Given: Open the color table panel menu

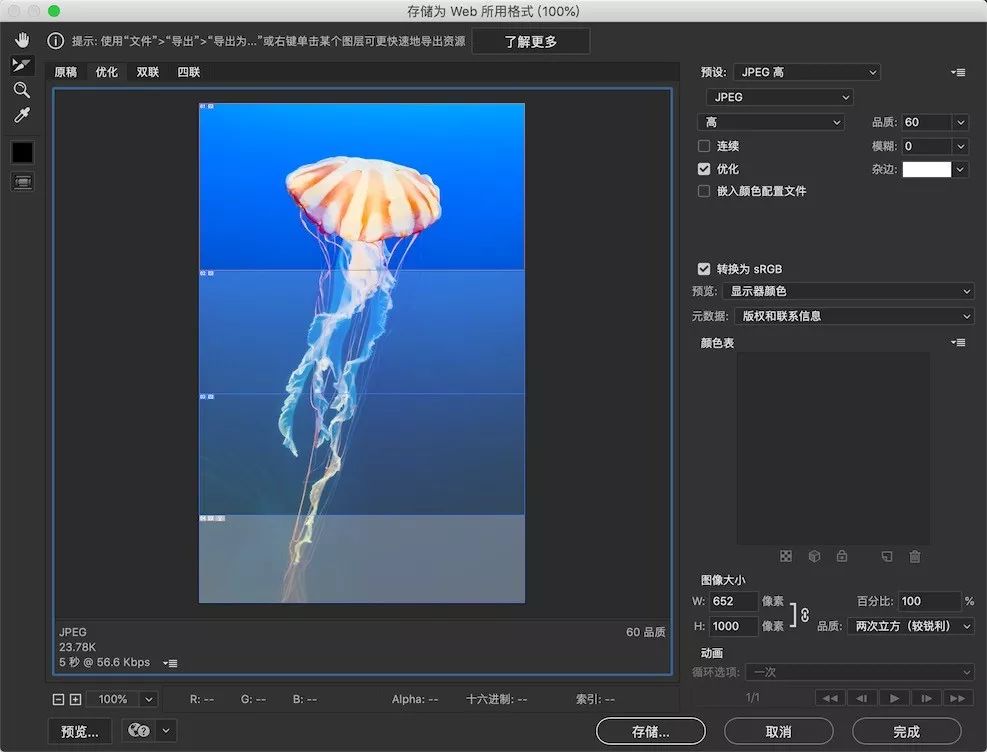Looking at the screenshot, I should [x=957, y=342].
